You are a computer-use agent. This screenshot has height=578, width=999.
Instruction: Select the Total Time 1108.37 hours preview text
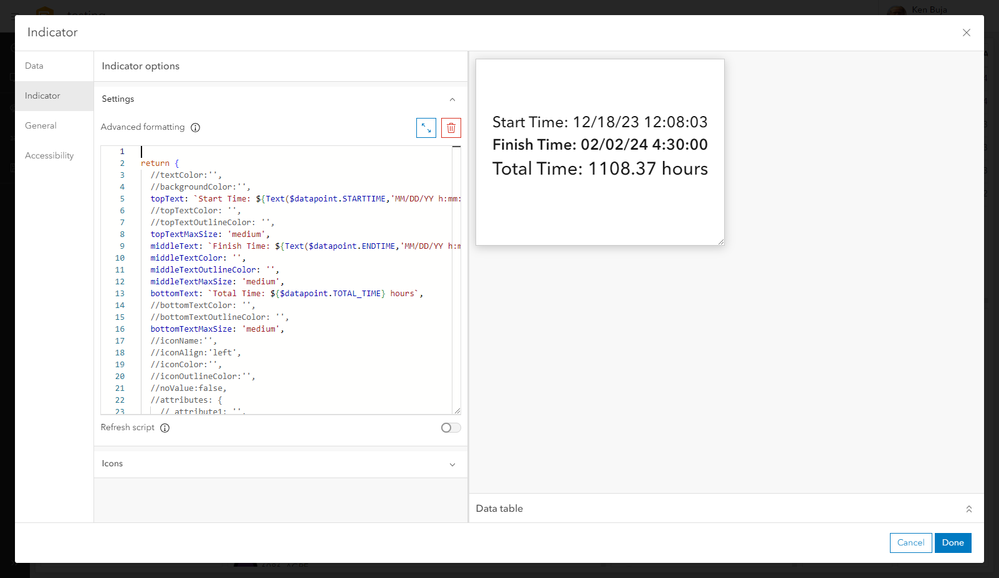point(600,169)
